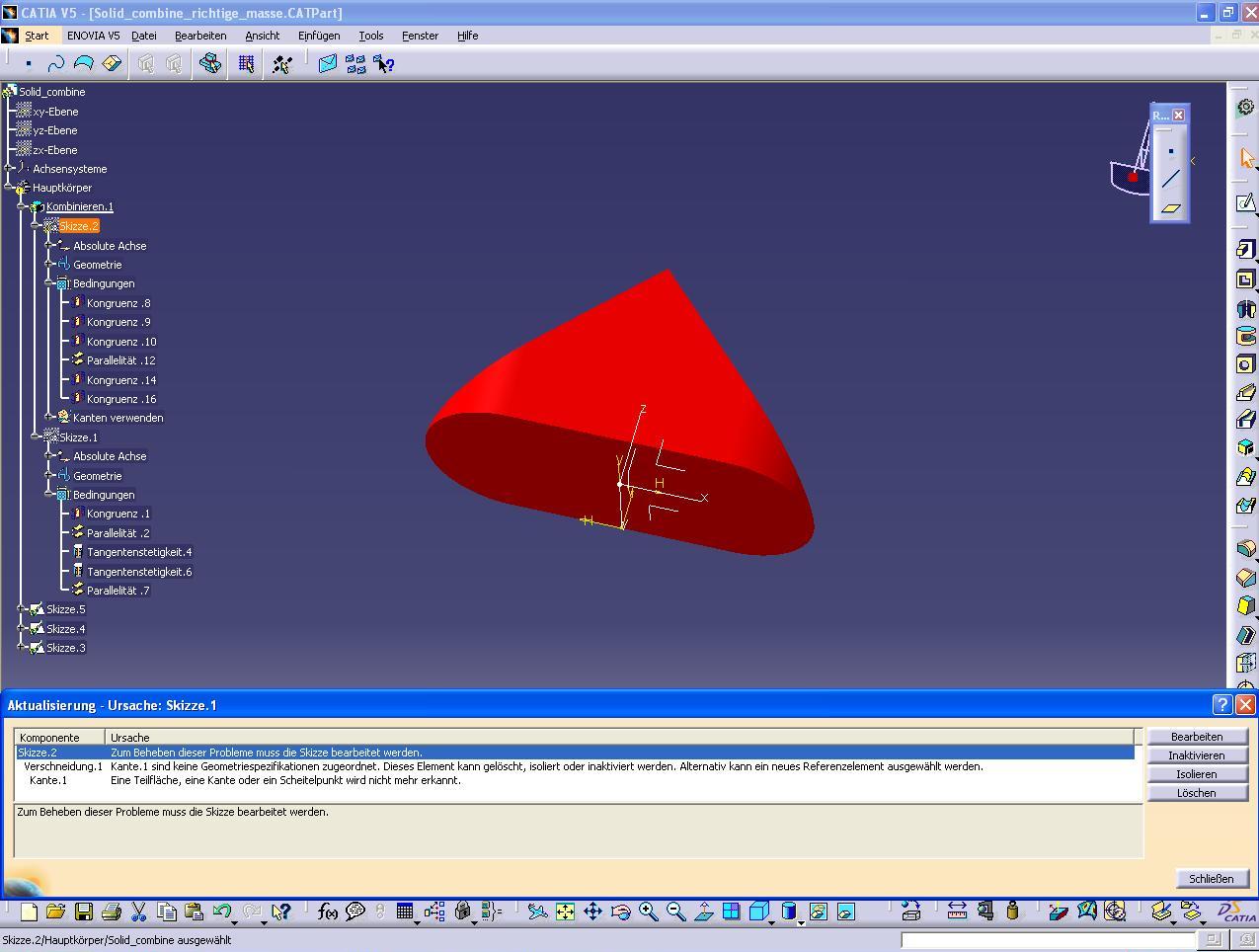Open the Einfügen menu
This screenshot has height=952, width=1259.
(x=319, y=36)
